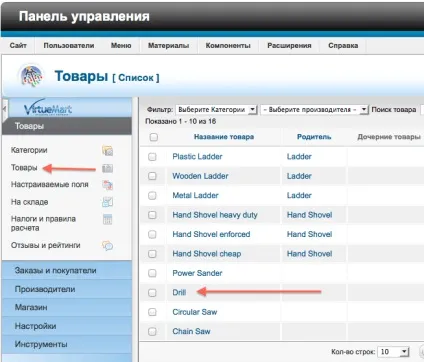Click the Показано 1 - 10 из 16 text
The image size is (424, 362).
tap(181, 121)
